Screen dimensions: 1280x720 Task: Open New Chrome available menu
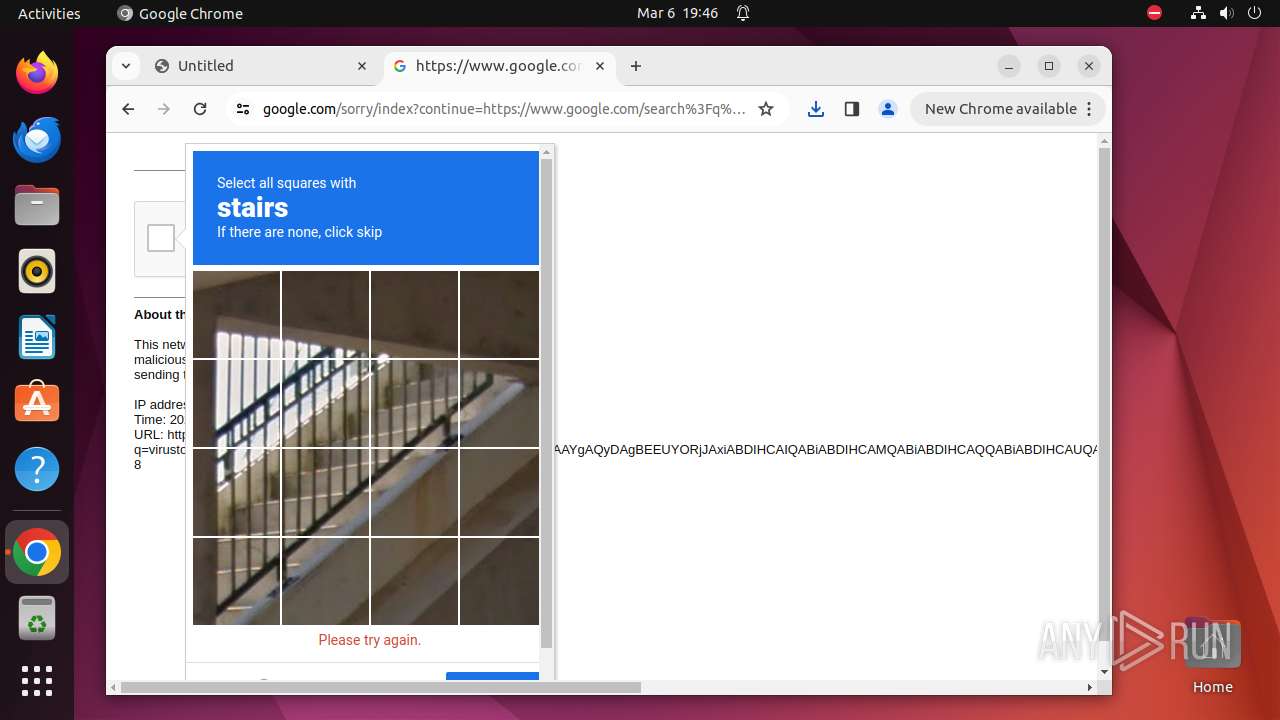coord(1007,109)
